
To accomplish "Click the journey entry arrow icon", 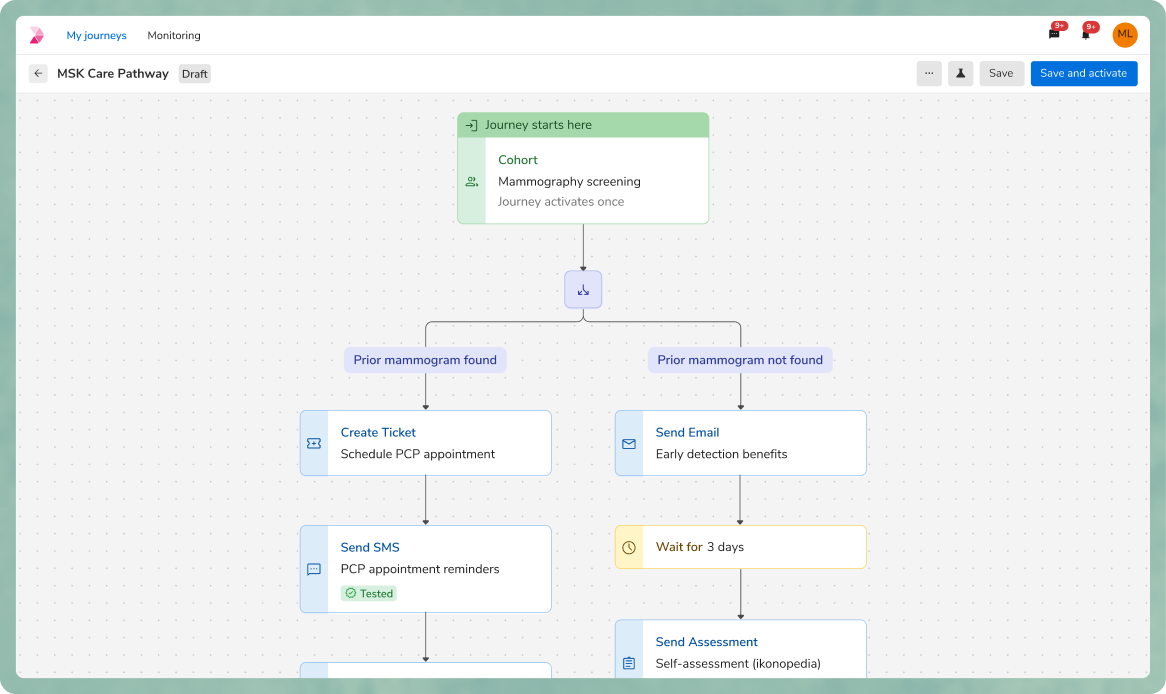I will click(471, 125).
